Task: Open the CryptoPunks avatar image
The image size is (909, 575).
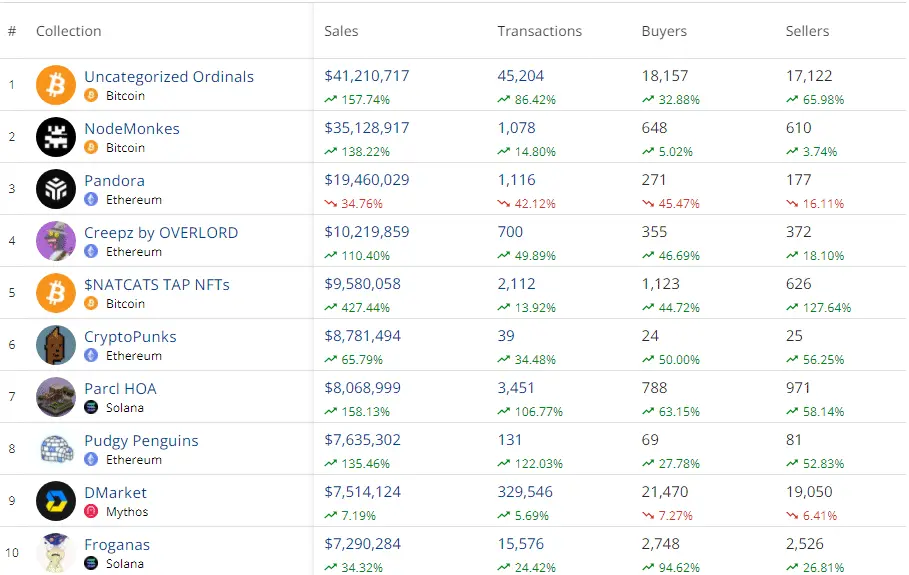Action: tap(56, 345)
